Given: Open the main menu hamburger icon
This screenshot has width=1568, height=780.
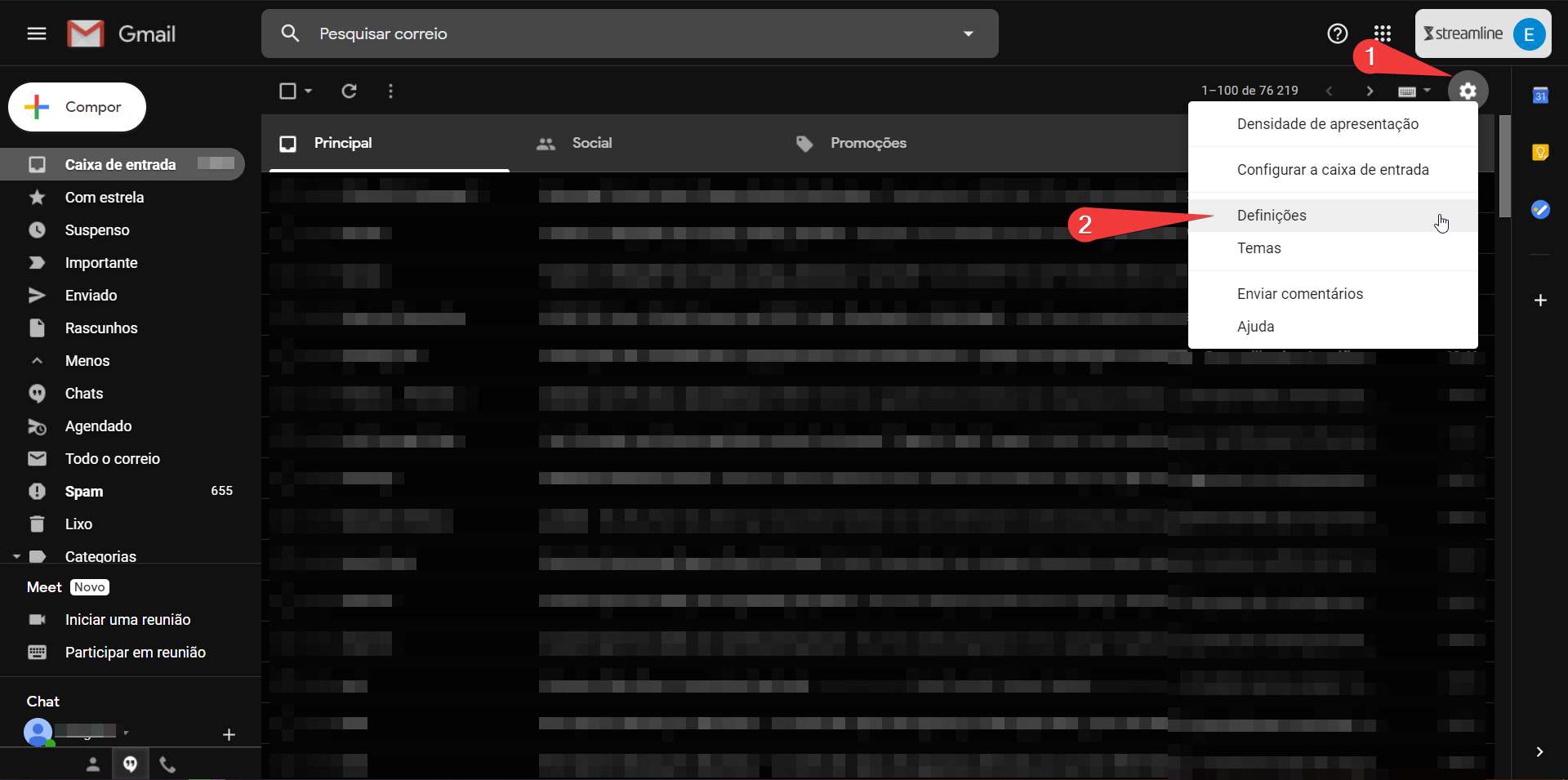Looking at the screenshot, I should pos(37,33).
